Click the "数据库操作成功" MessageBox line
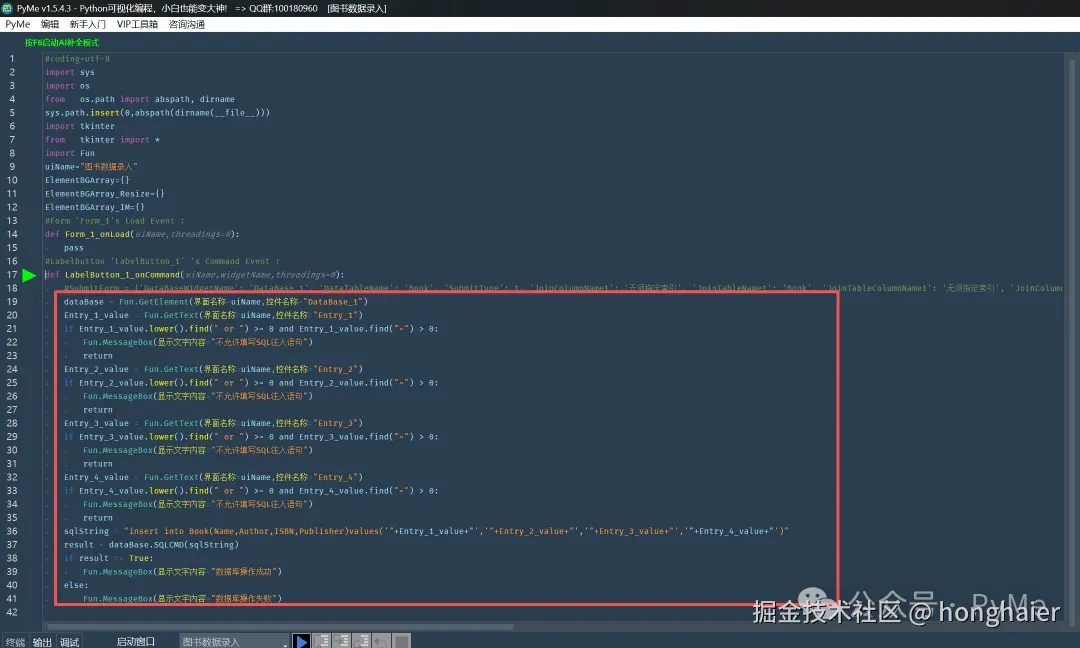Image resolution: width=1080 pixels, height=648 pixels. (x=183, y=572)
